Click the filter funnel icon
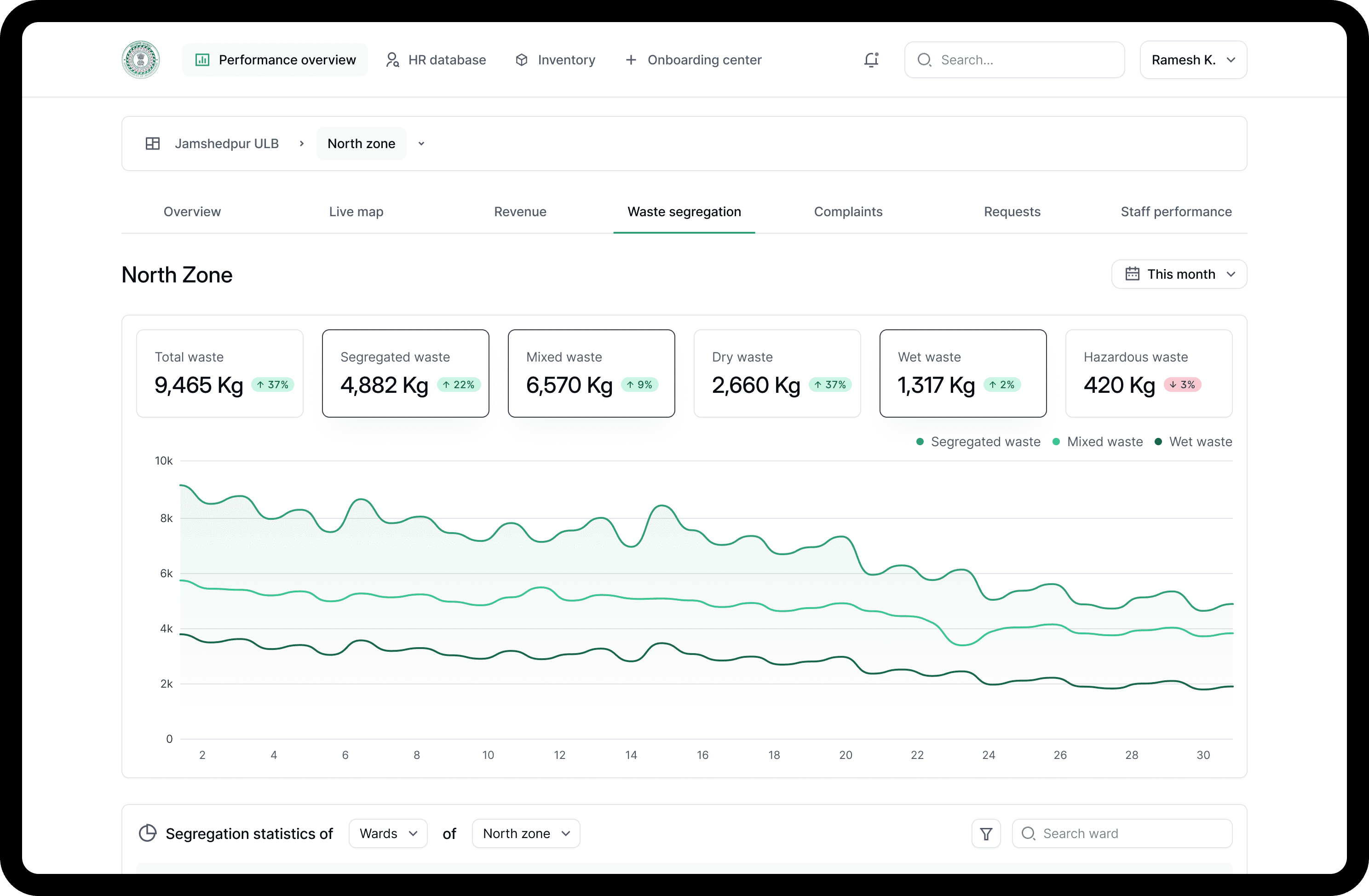The width and height of the screenshot is (1369, 896). tap(986, 833)
